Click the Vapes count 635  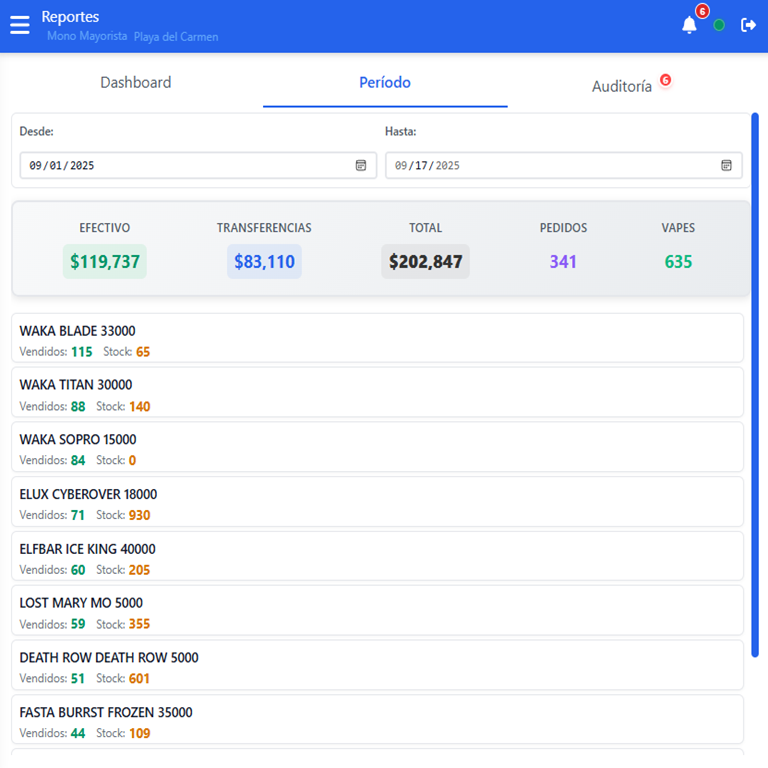click(678, 262)
